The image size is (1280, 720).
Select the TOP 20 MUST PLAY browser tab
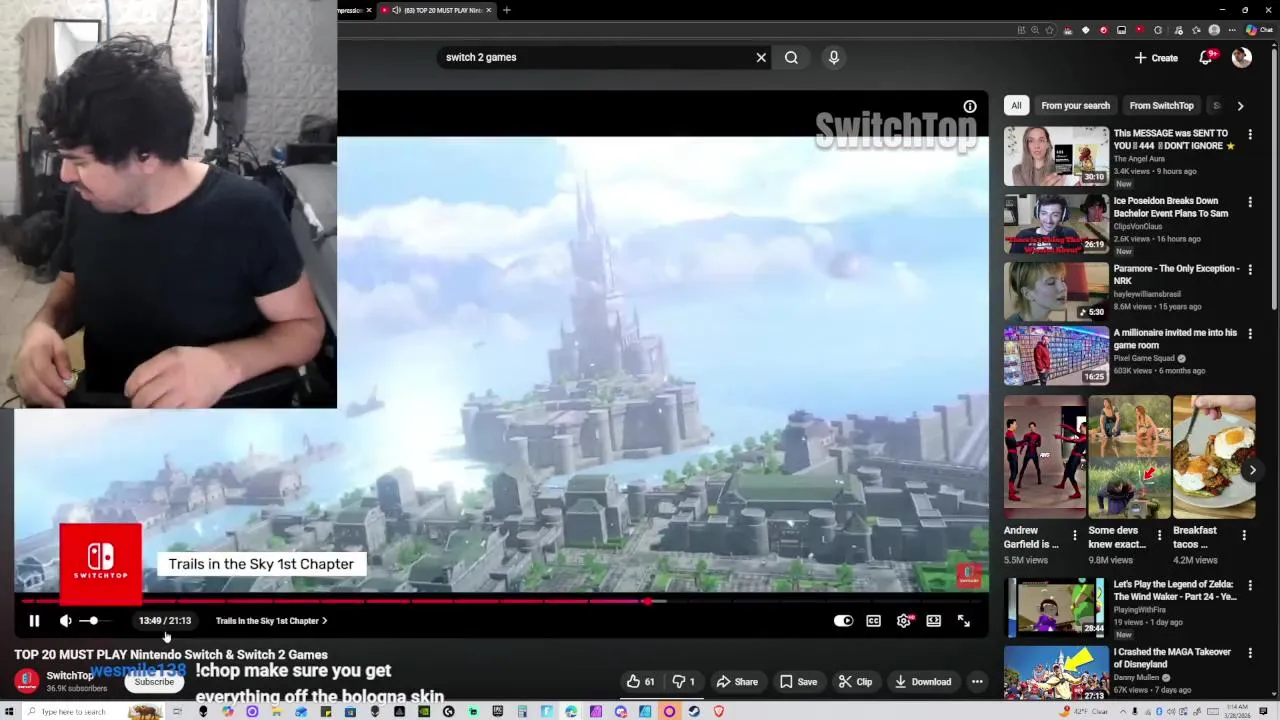436,10
